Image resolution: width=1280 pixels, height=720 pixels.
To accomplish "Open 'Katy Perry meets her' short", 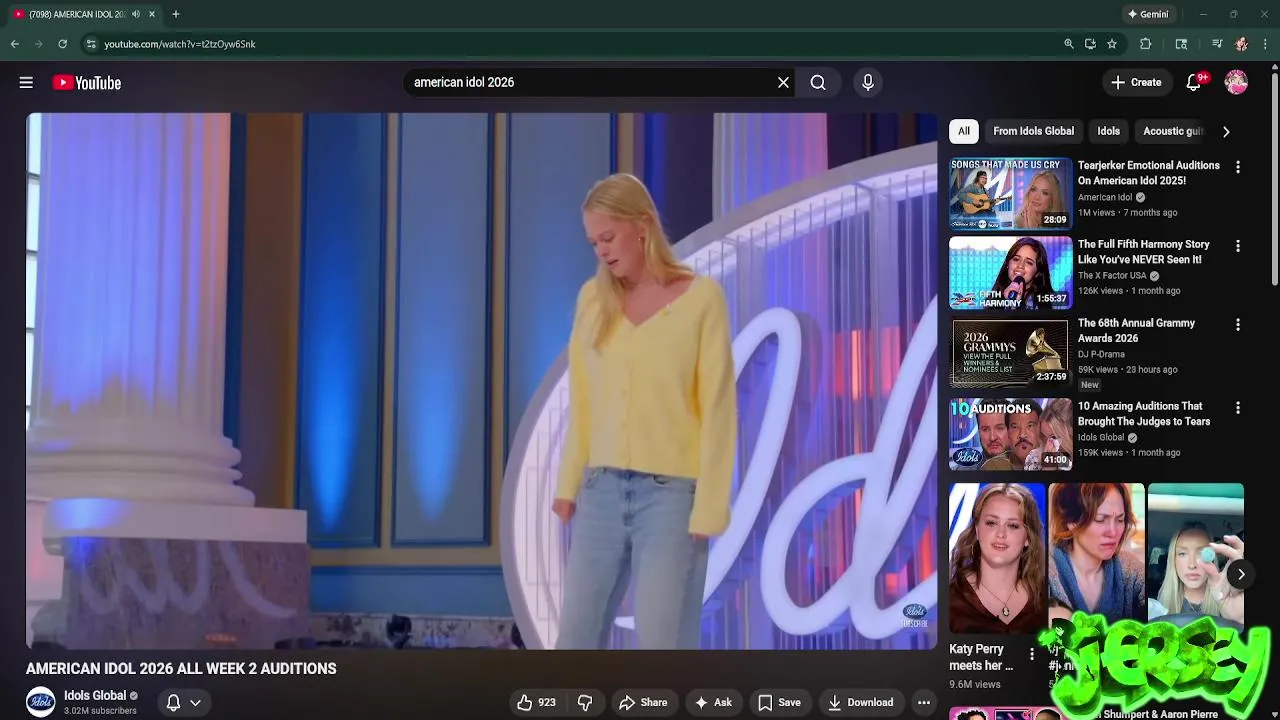I will (x=997, y=558).
